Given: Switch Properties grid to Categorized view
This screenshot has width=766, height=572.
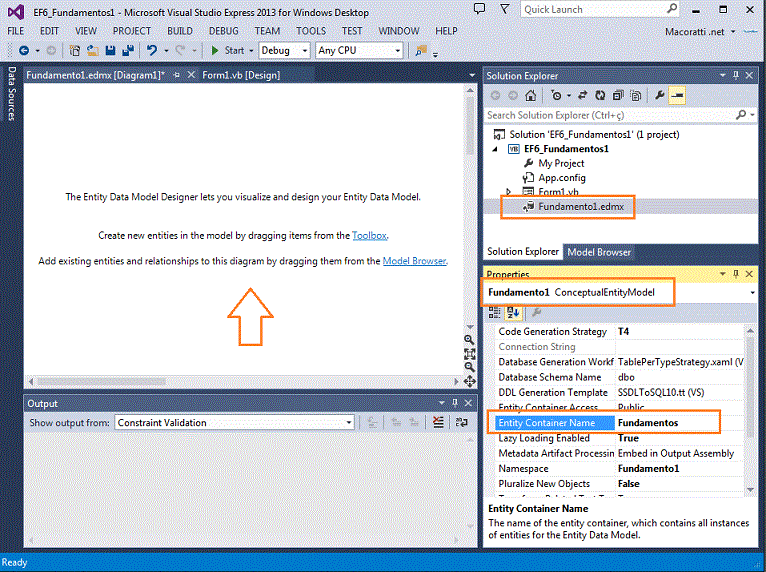Looking at the screenshot, I should point(494,312).
